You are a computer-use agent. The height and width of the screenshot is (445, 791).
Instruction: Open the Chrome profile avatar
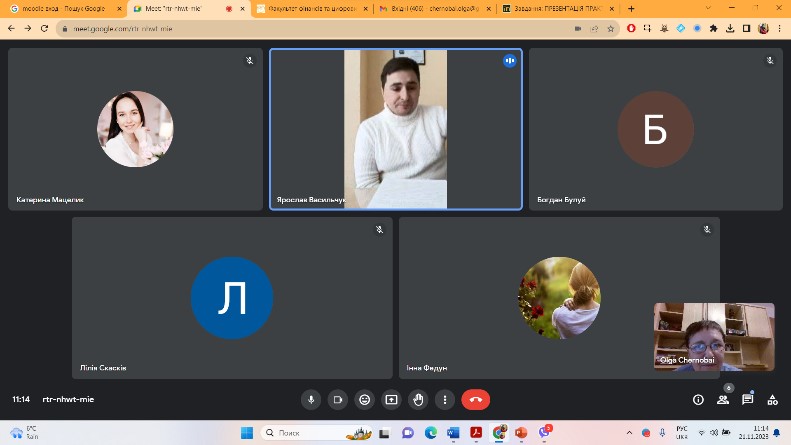pos(763,29)
